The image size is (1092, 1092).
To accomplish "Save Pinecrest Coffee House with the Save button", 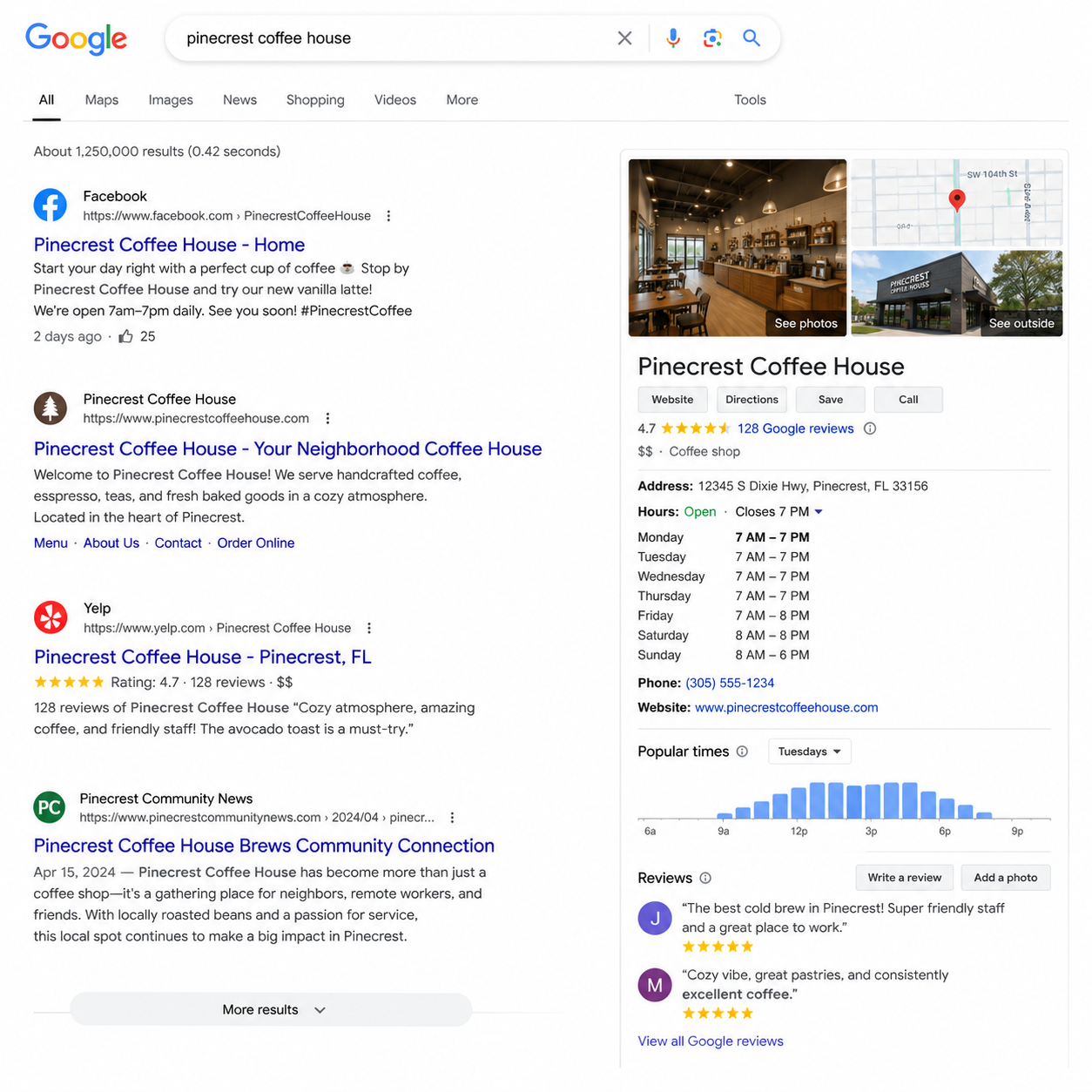I will (831, 400).
